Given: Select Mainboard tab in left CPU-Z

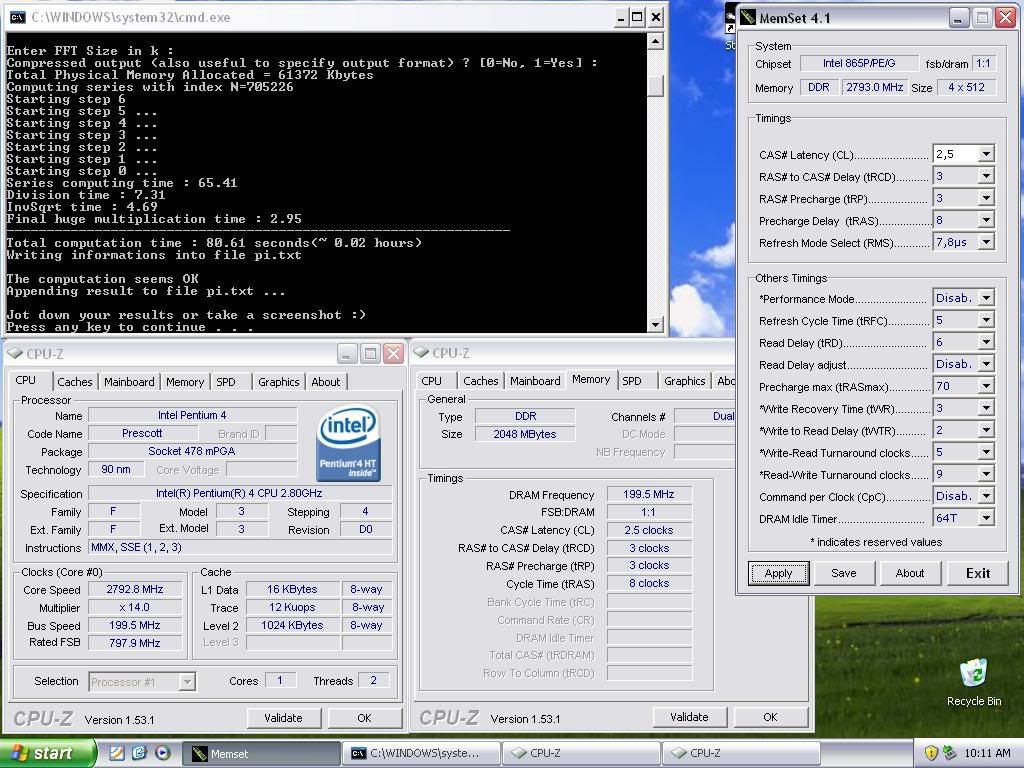Looking at the screenshot, I should (x=129, y=382).
